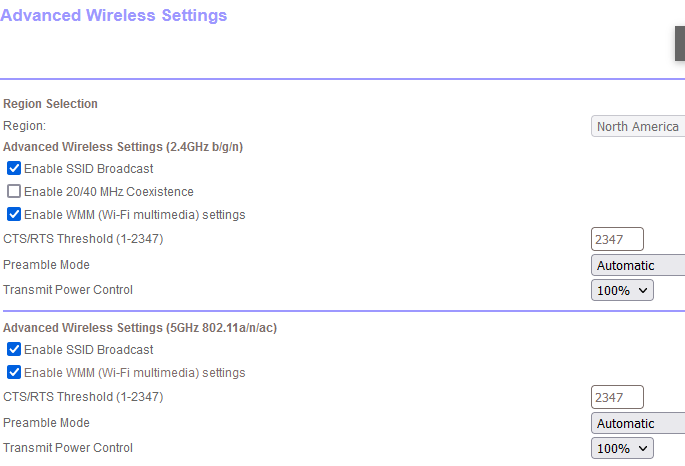
Task: Click the Advanced Wireless Settings page title
Action: pyautogui.click(x=114, y=15)
